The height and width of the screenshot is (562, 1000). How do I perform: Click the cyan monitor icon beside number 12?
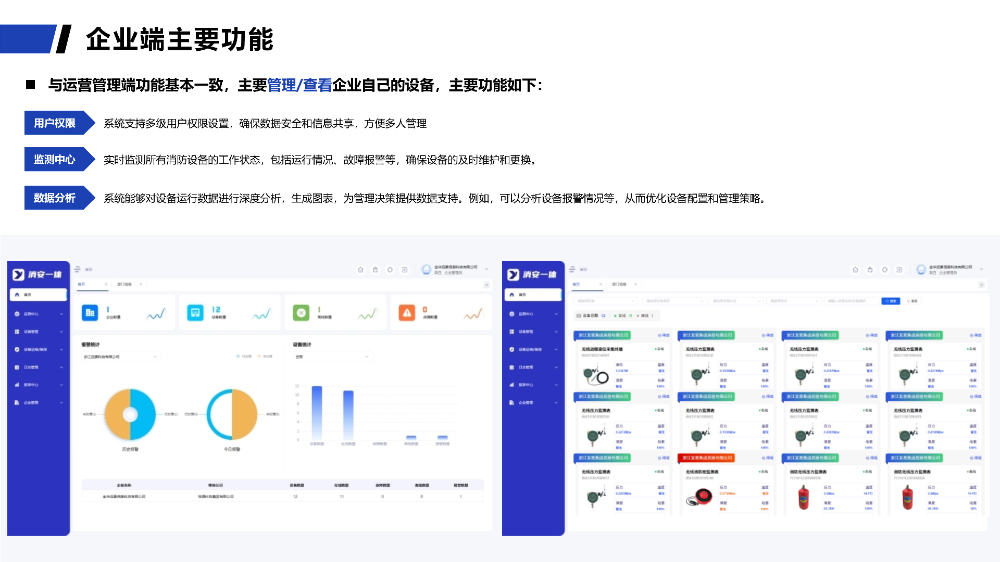pos(195,313)
